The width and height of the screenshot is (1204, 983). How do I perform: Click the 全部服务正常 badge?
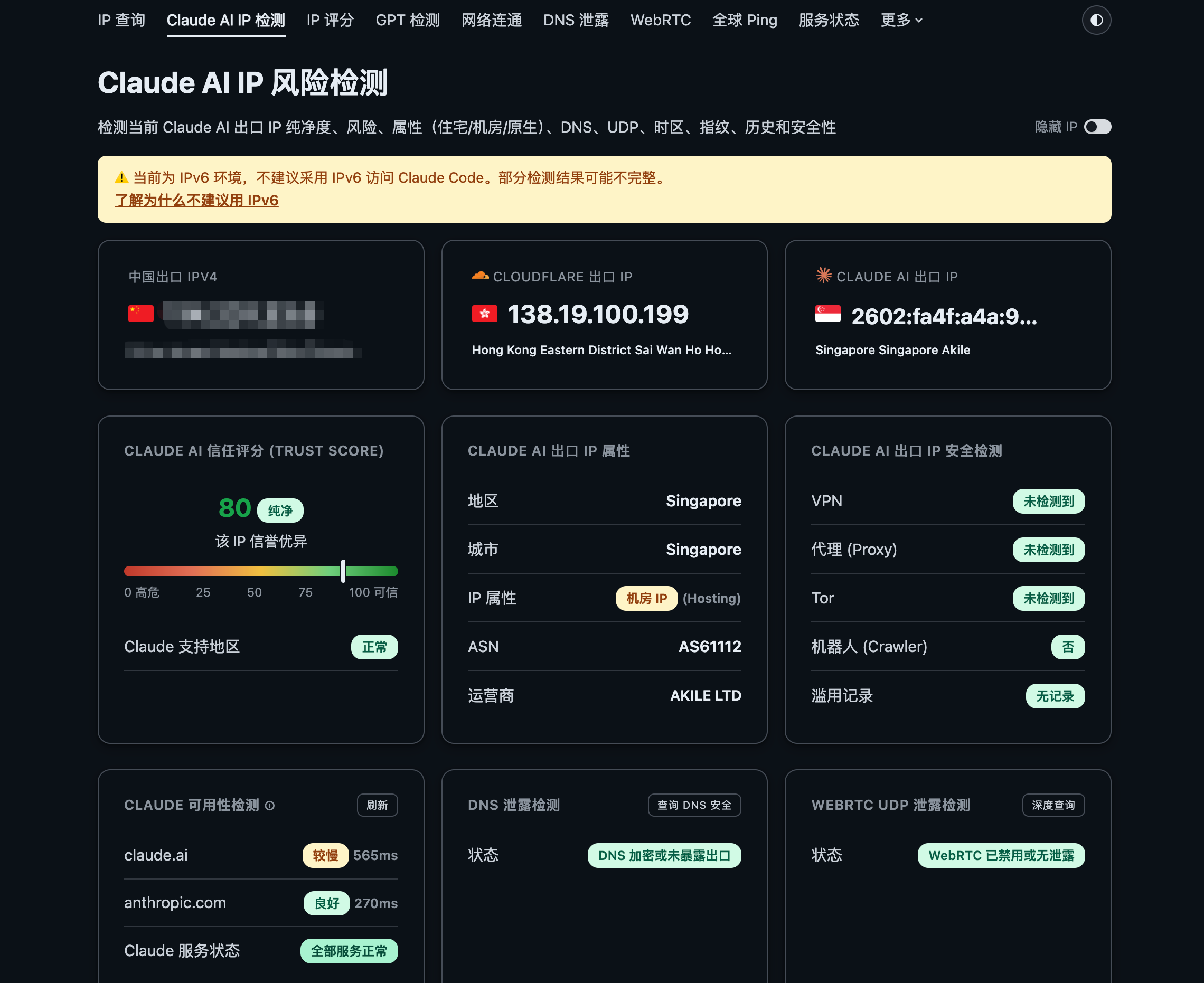click(x=349, y=951)
